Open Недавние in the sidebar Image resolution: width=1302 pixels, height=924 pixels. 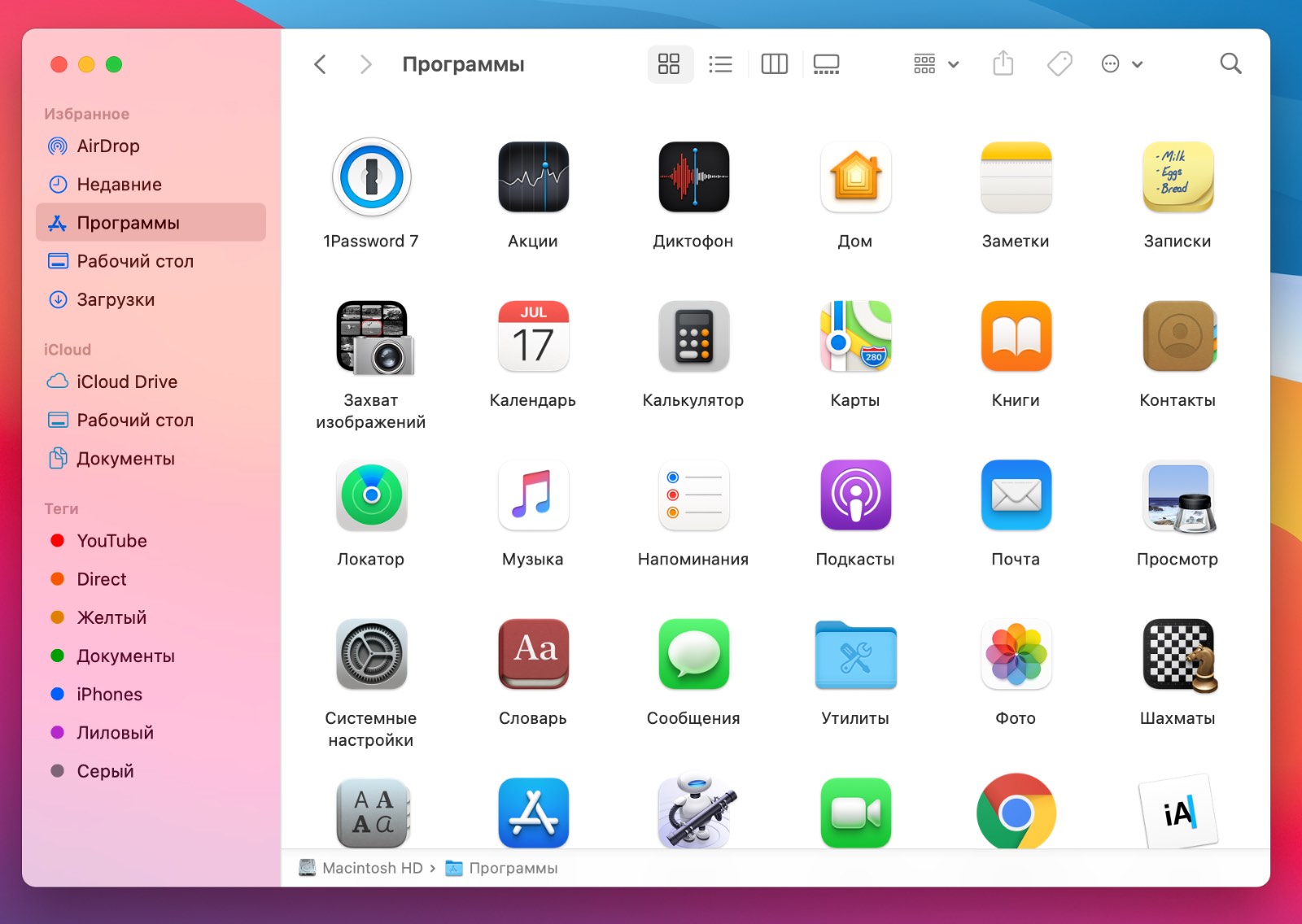point(151,185)
